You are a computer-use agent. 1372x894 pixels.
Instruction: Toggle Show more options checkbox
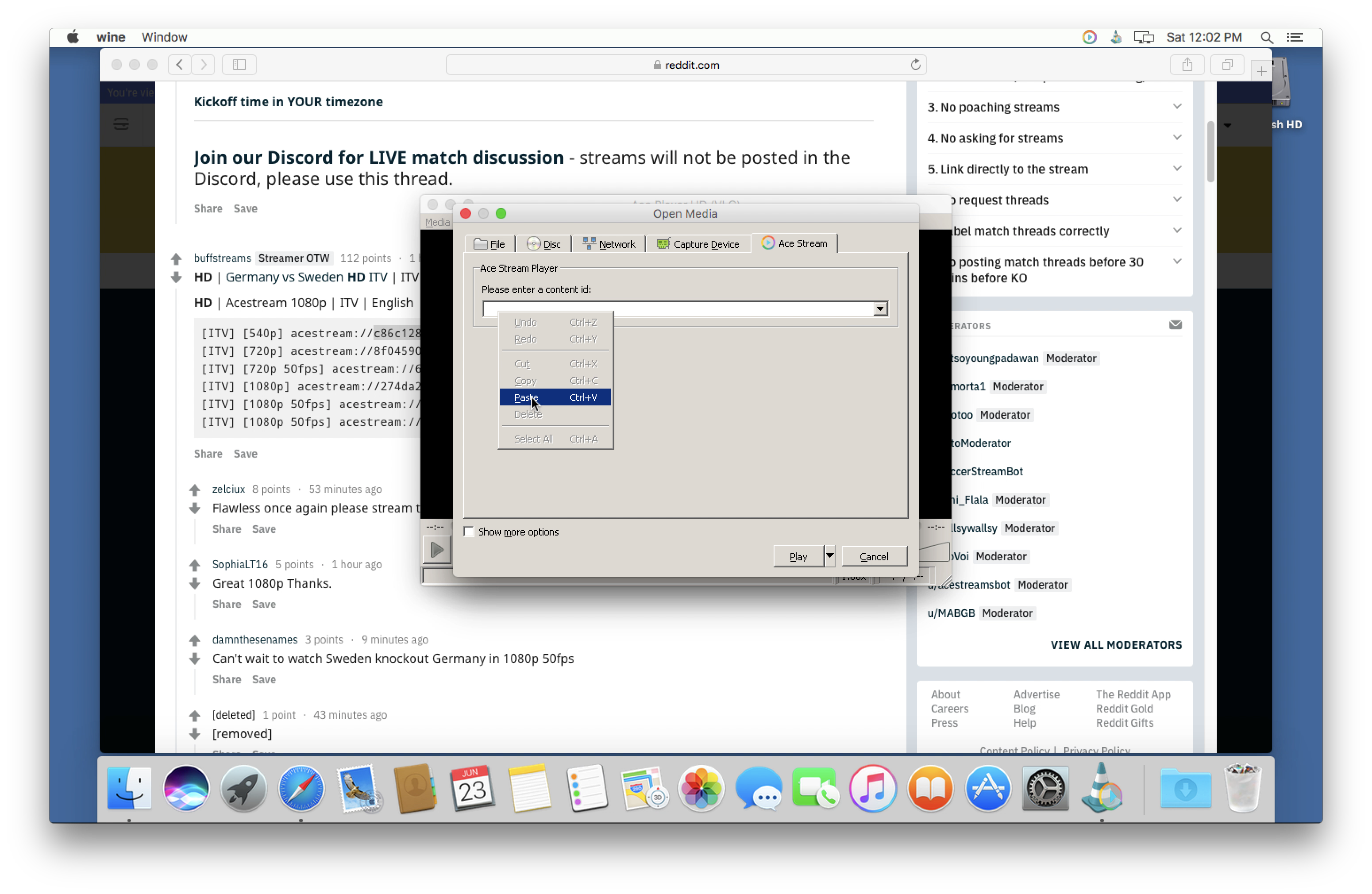pos(468,531)
